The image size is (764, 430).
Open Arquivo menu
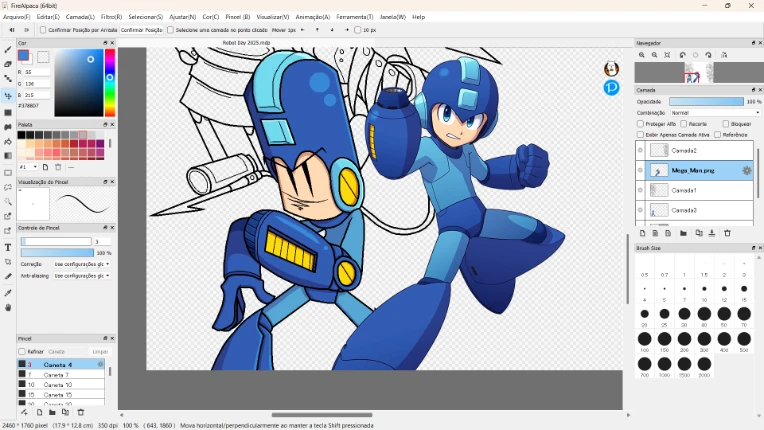pyautogui.click(x=17, y=17)
